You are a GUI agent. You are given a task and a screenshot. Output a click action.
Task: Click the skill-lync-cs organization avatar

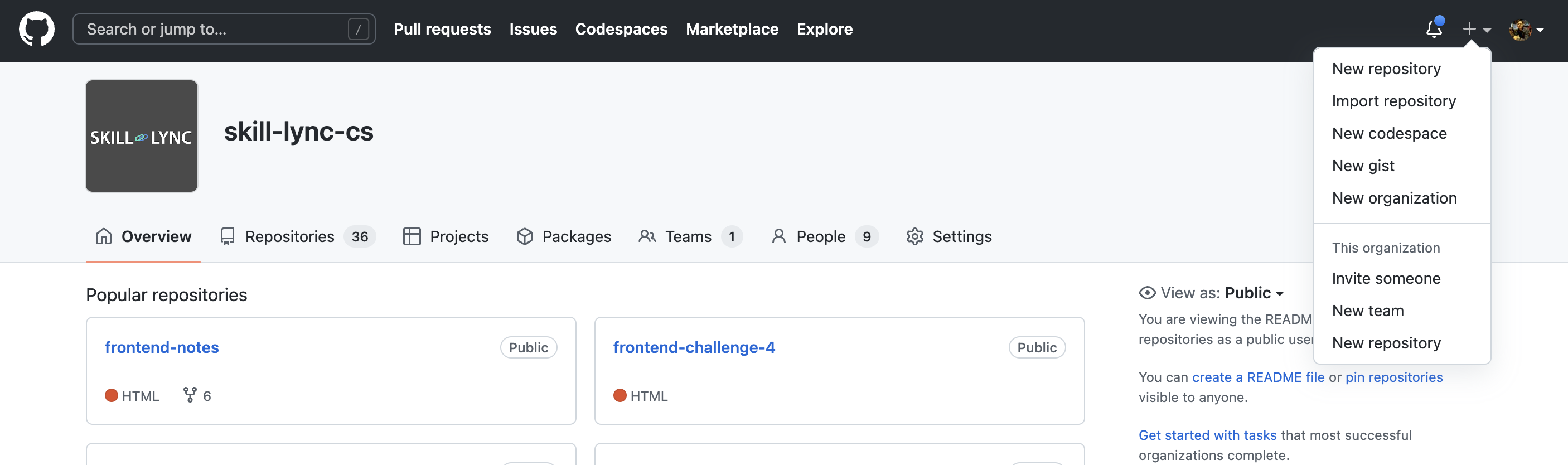[141, 137]
